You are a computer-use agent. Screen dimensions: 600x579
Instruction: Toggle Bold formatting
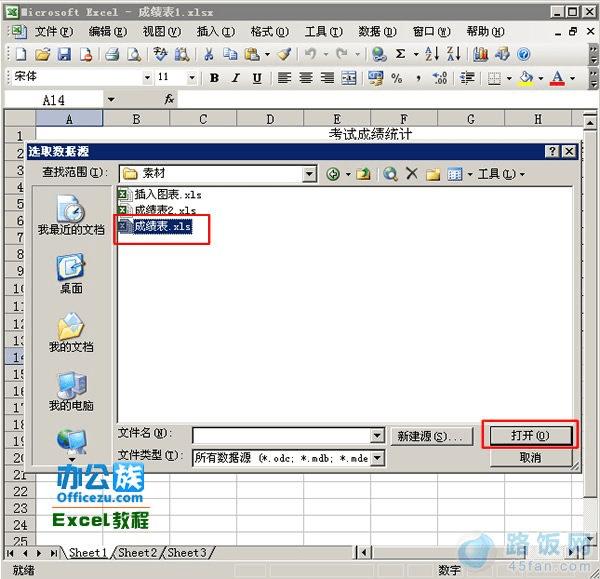click(214, 78)
